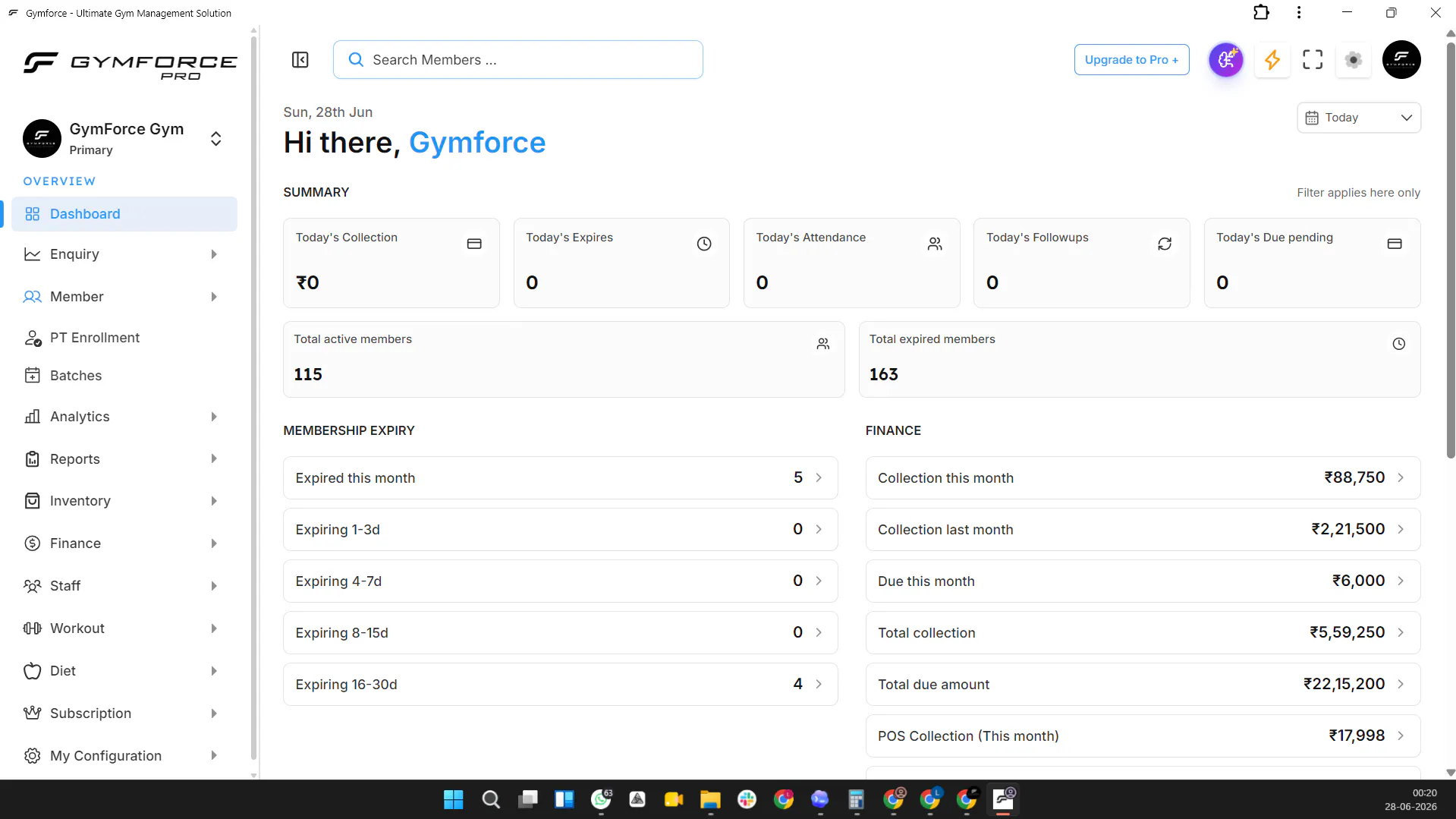Click the Workout dumbbell icon
The image size is (1456, 819).
[x=32, y=628]
